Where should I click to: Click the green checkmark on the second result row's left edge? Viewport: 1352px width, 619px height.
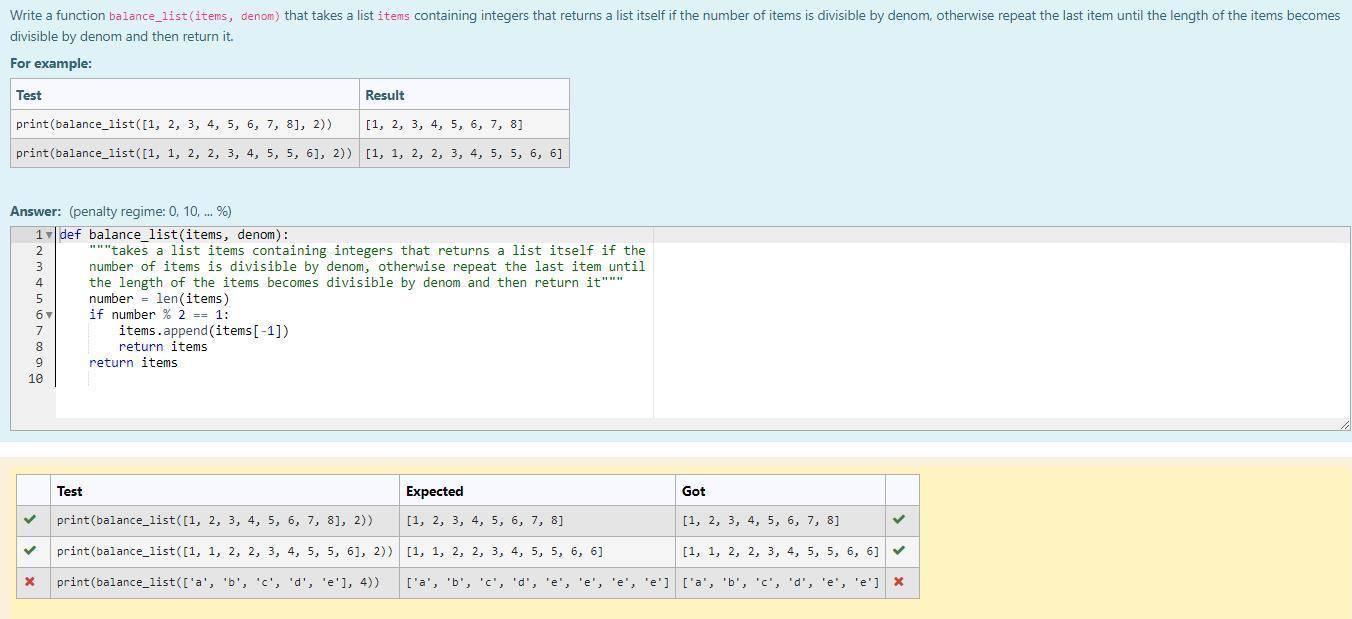coord(30,550)
